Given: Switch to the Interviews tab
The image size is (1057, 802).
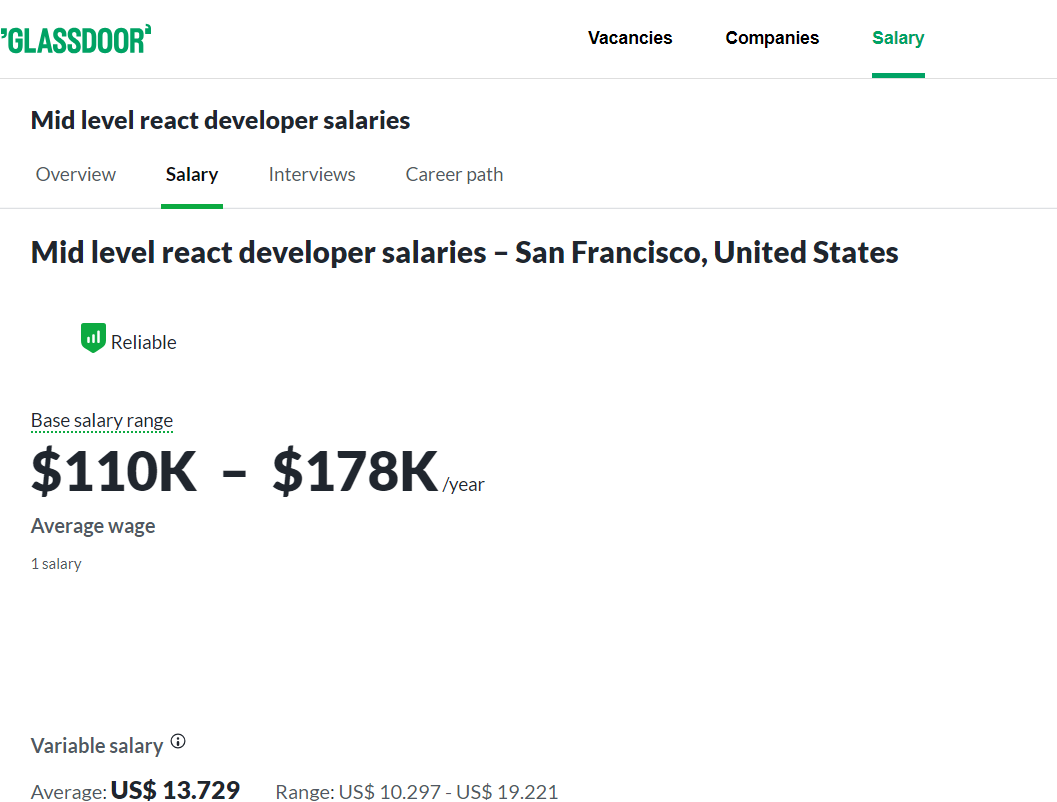Looking at the screenshot, I should point(312,175).
